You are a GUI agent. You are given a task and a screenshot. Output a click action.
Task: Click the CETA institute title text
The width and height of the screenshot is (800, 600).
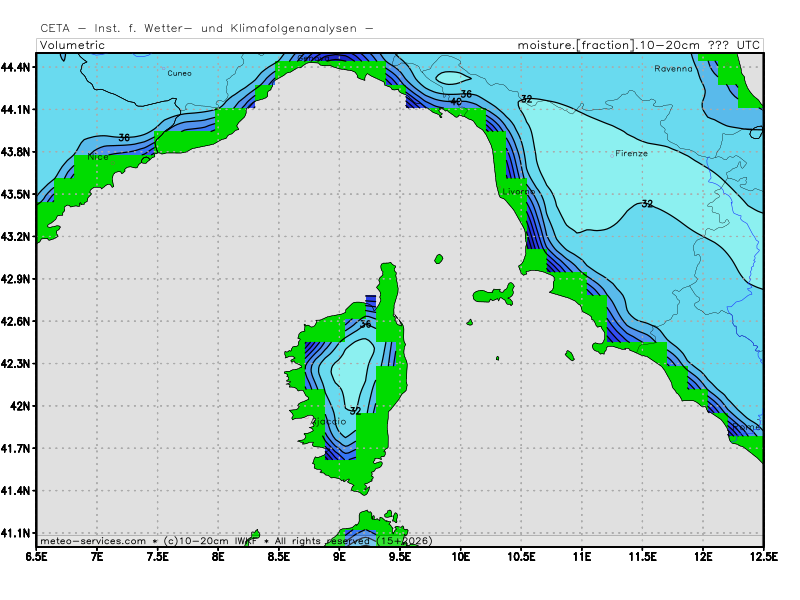pos(207,28)
